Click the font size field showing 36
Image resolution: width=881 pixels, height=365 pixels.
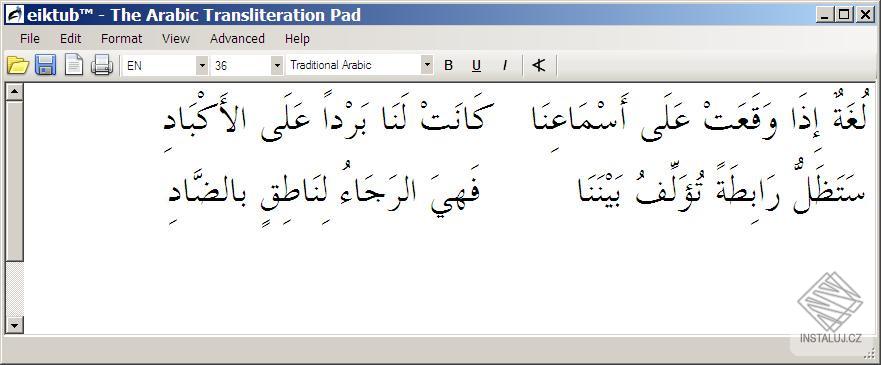click(240, 65)
